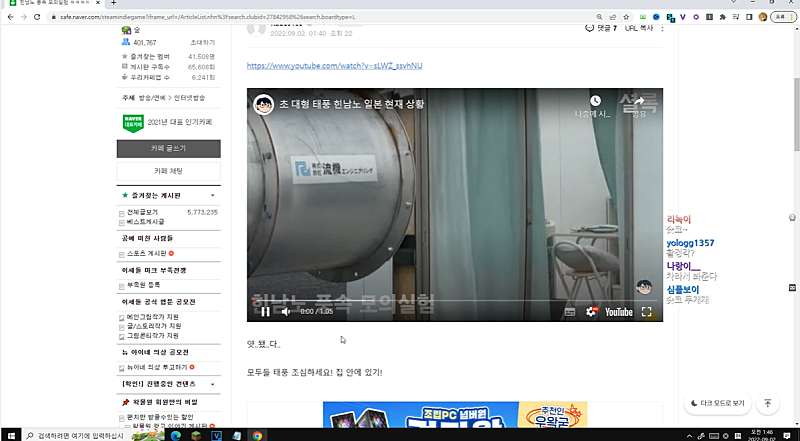Open the comments (댓글 7) link
800x441 pixels.
[601, 28]
